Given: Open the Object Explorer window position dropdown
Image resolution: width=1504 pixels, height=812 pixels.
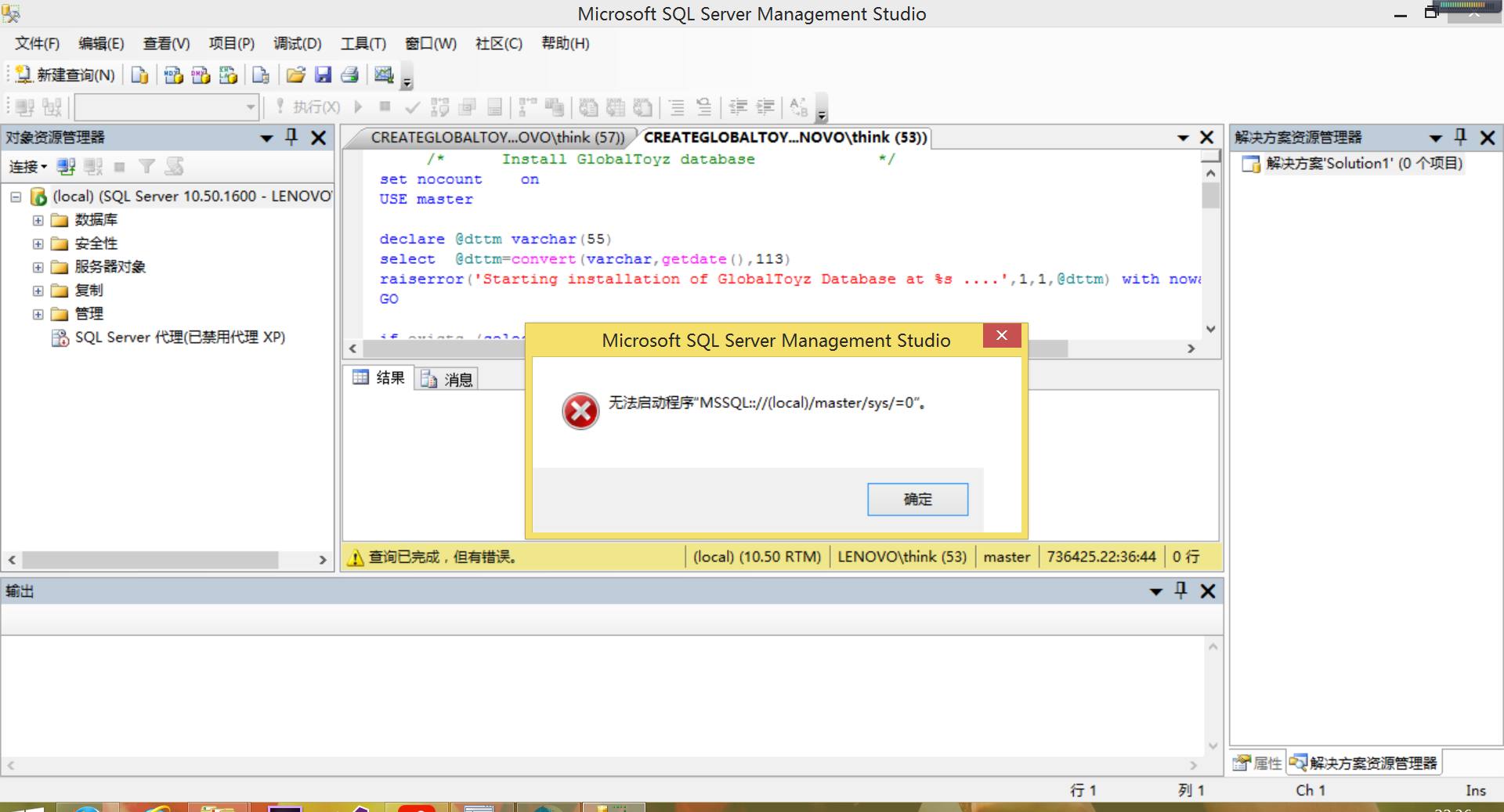Looking at the screenshot, I should 266,139.
